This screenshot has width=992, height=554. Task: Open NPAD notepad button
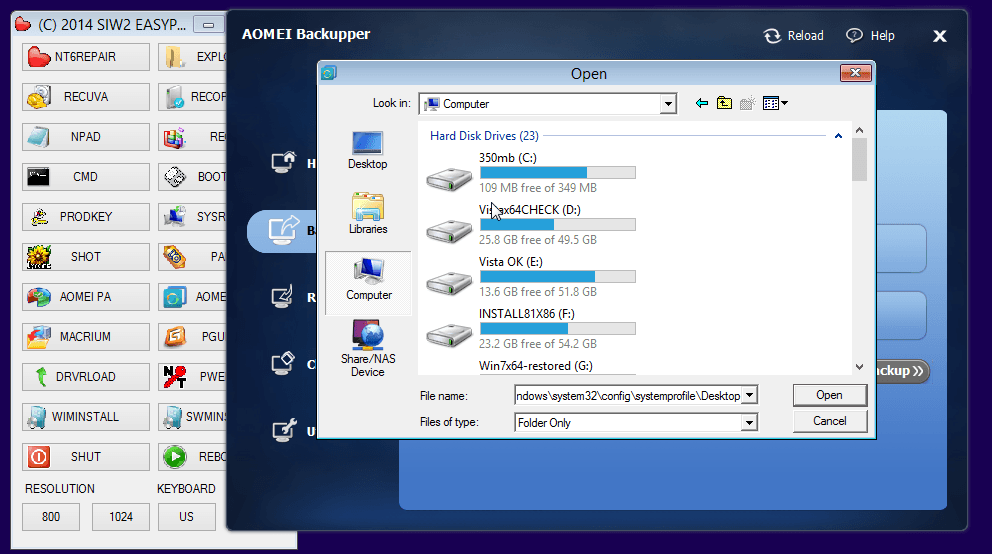85,137
